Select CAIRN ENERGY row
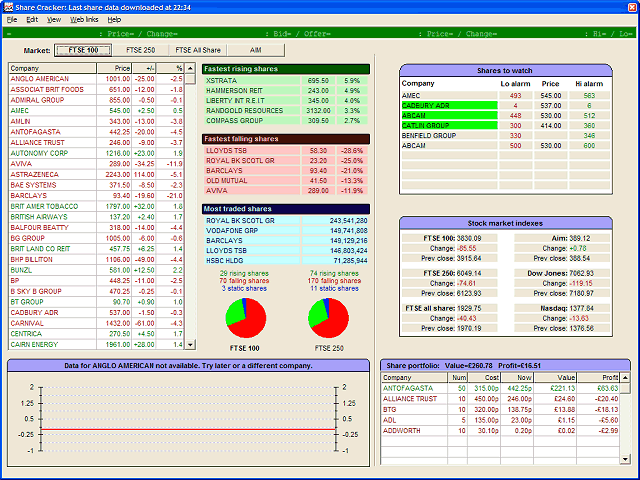Image resolution: width=640 pixels, height=480 pixels. click(96, 344)
